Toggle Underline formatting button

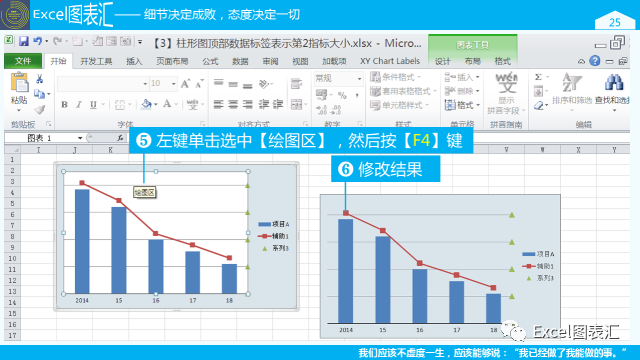pos(93,104)
